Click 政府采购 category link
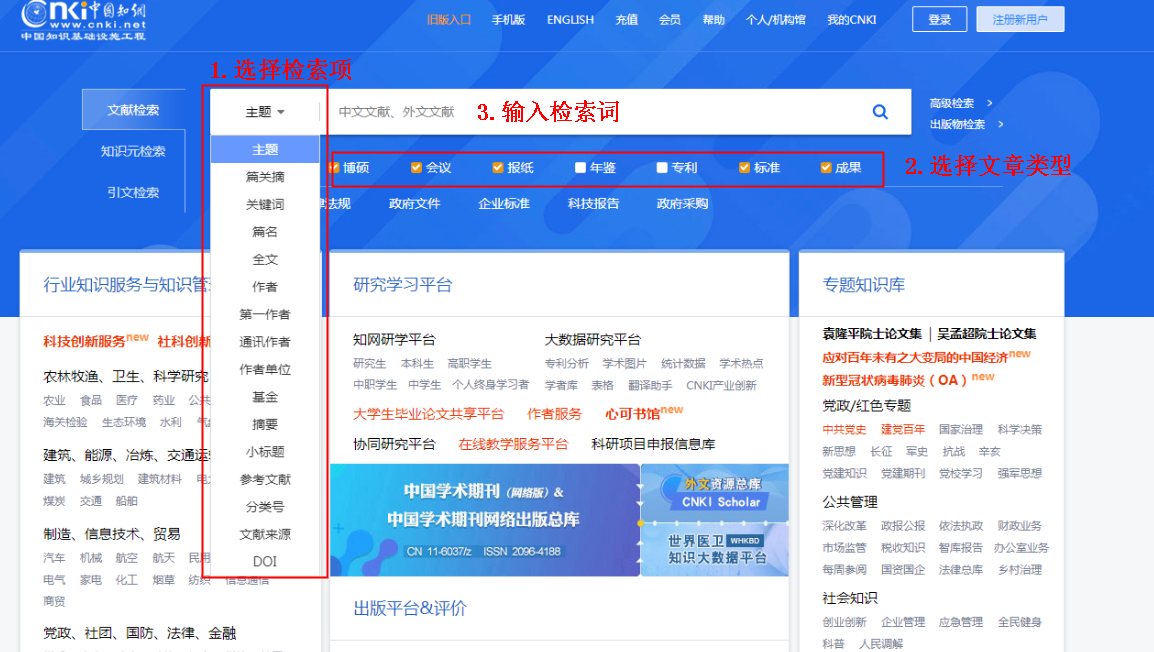Screen dimensions: 1154x652 [682, 203]
